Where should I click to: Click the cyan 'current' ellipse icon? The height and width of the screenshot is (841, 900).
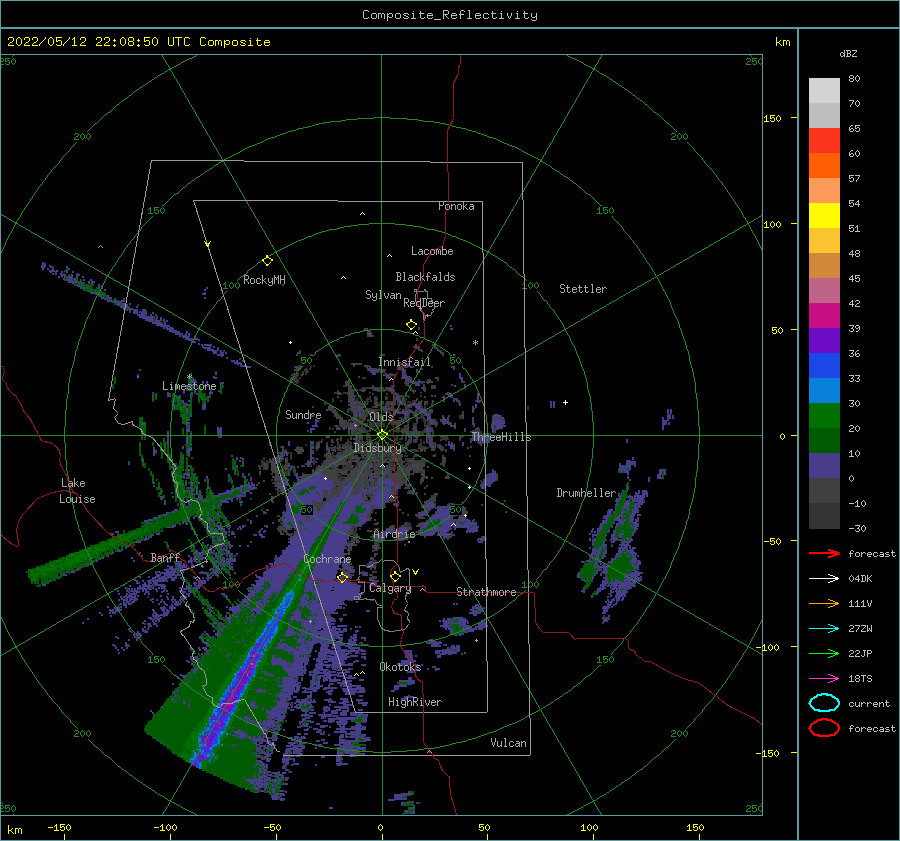coord(824,703)
